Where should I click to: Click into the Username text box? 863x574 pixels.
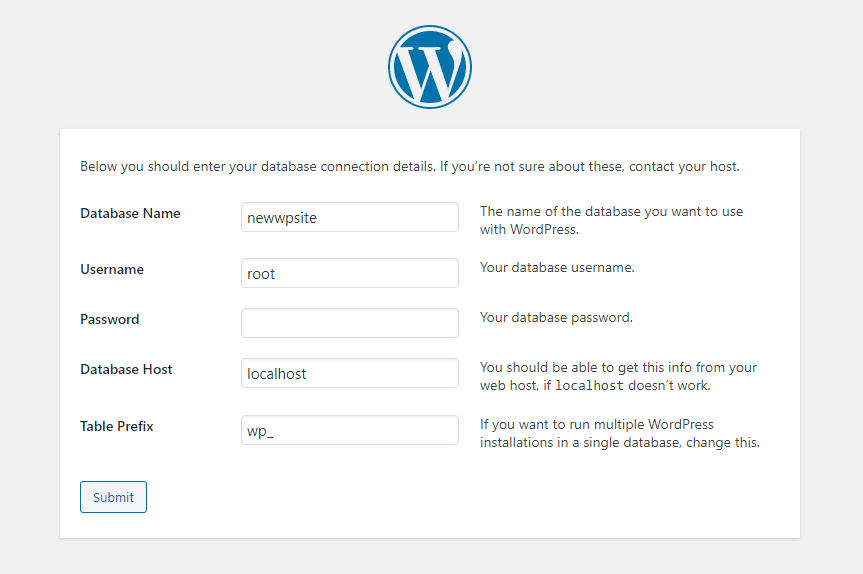tap(349, 273)
